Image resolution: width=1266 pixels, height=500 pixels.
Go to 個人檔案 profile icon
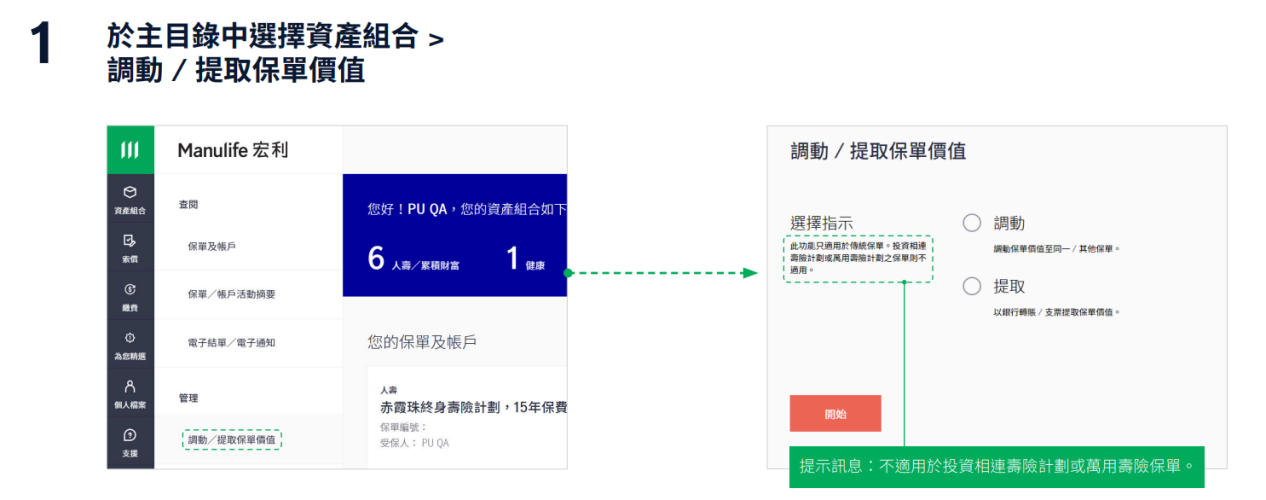[x=130, y=393]
